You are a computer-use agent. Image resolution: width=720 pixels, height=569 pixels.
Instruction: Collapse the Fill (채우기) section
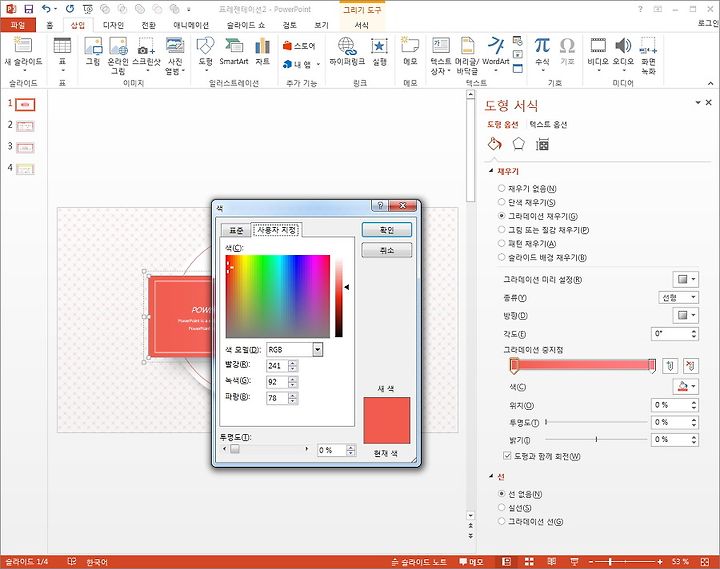(491, 171)
